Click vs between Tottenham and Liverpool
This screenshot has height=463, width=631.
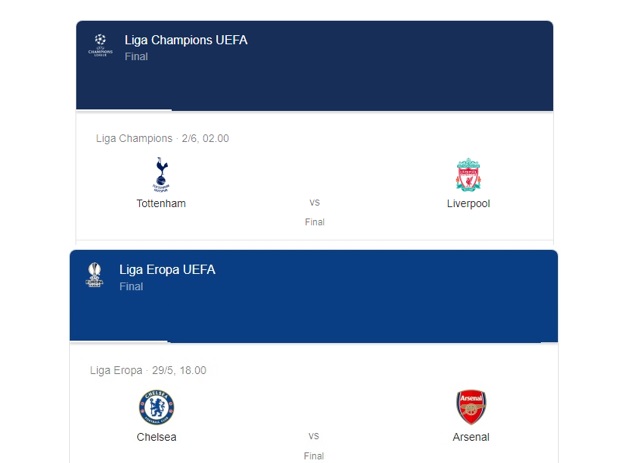tap(314, 202)
